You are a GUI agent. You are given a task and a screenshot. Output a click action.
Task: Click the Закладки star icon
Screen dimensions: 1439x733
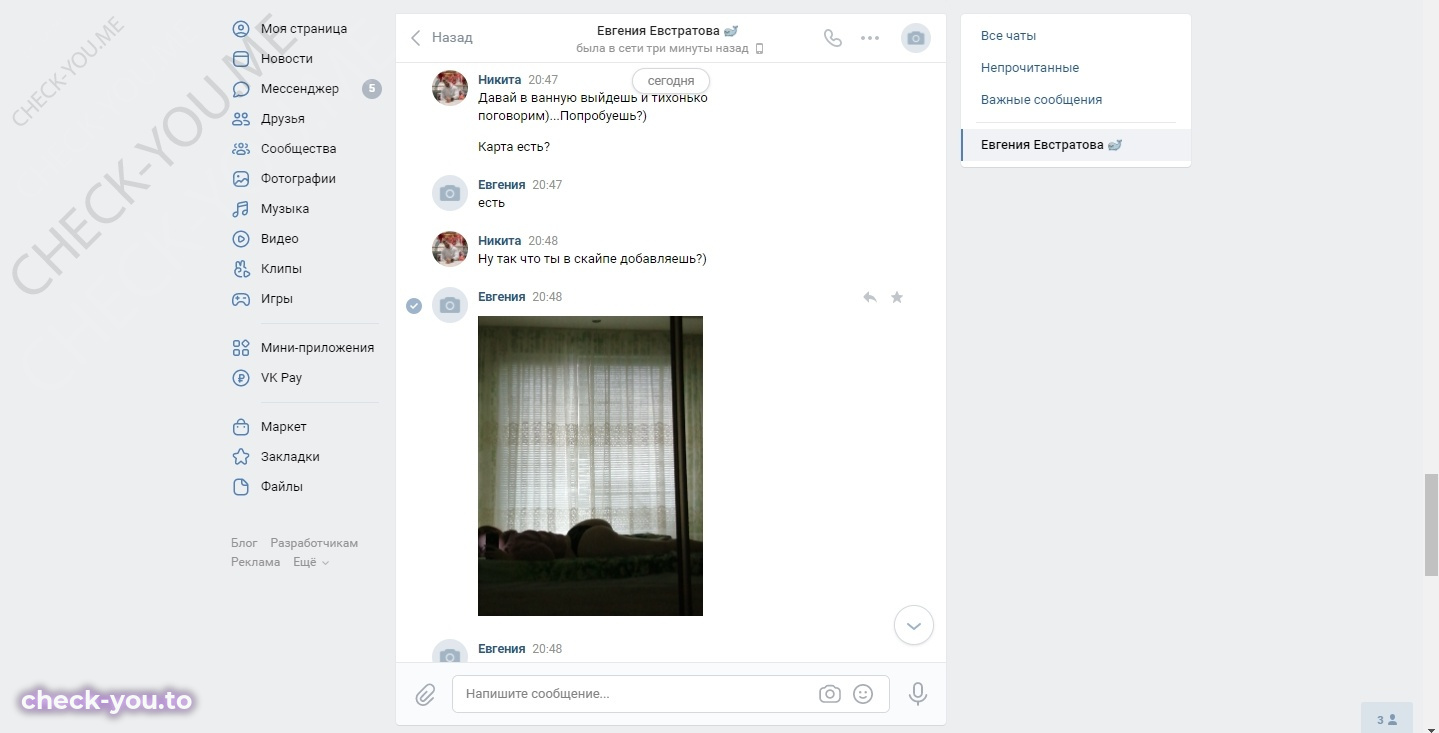point(241,457)
